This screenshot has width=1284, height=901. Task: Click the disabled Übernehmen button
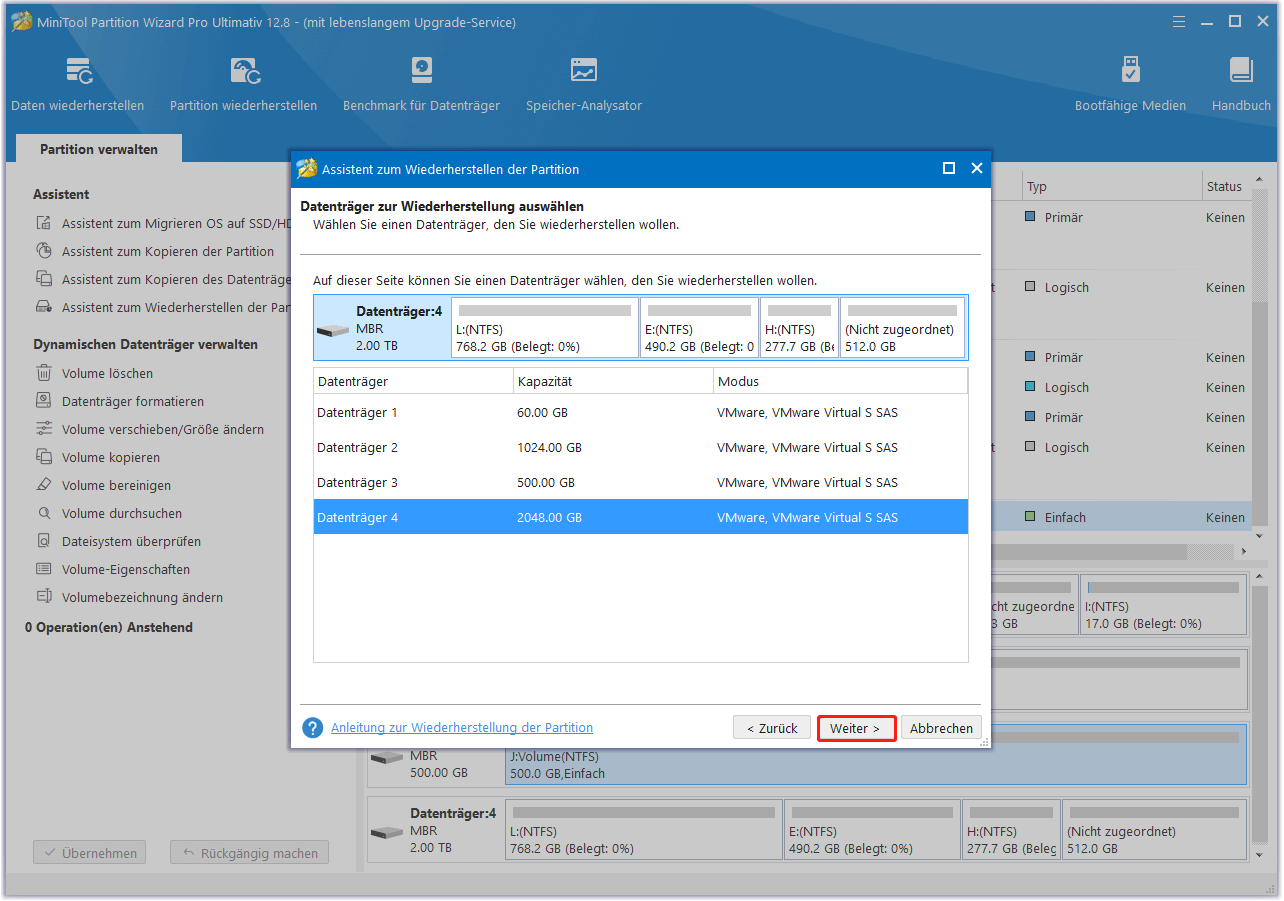pos(90,854)
